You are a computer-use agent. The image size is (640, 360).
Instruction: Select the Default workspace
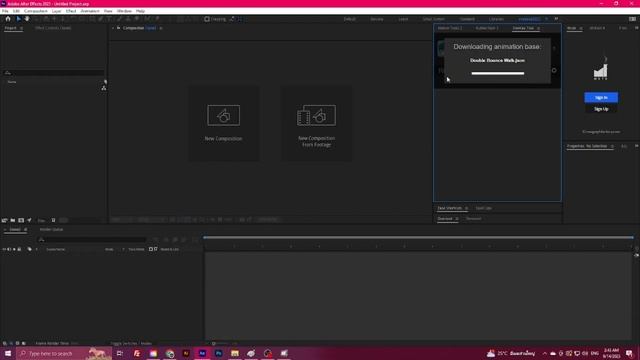(349, 19)
